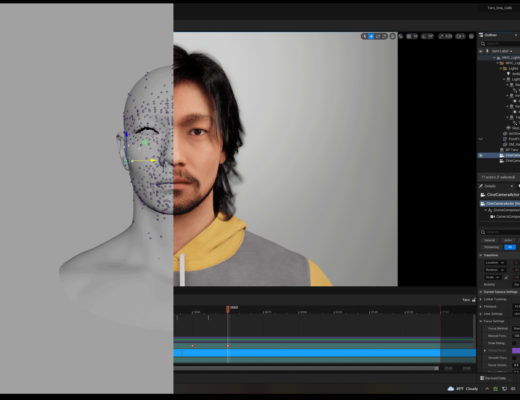
Task: Click the Outliner search field
Action: point(502,44)
